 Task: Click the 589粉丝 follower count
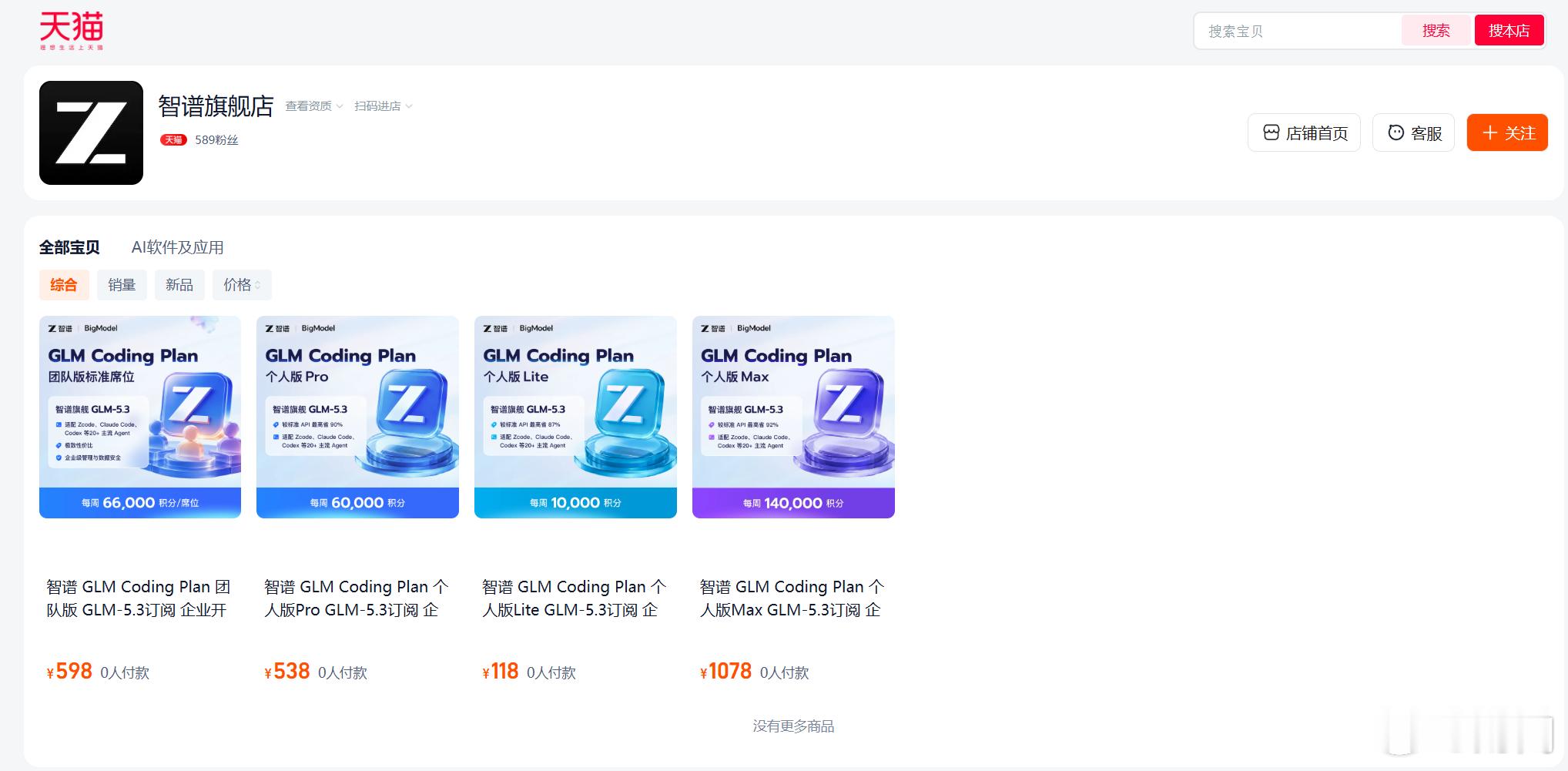point(216,139)
